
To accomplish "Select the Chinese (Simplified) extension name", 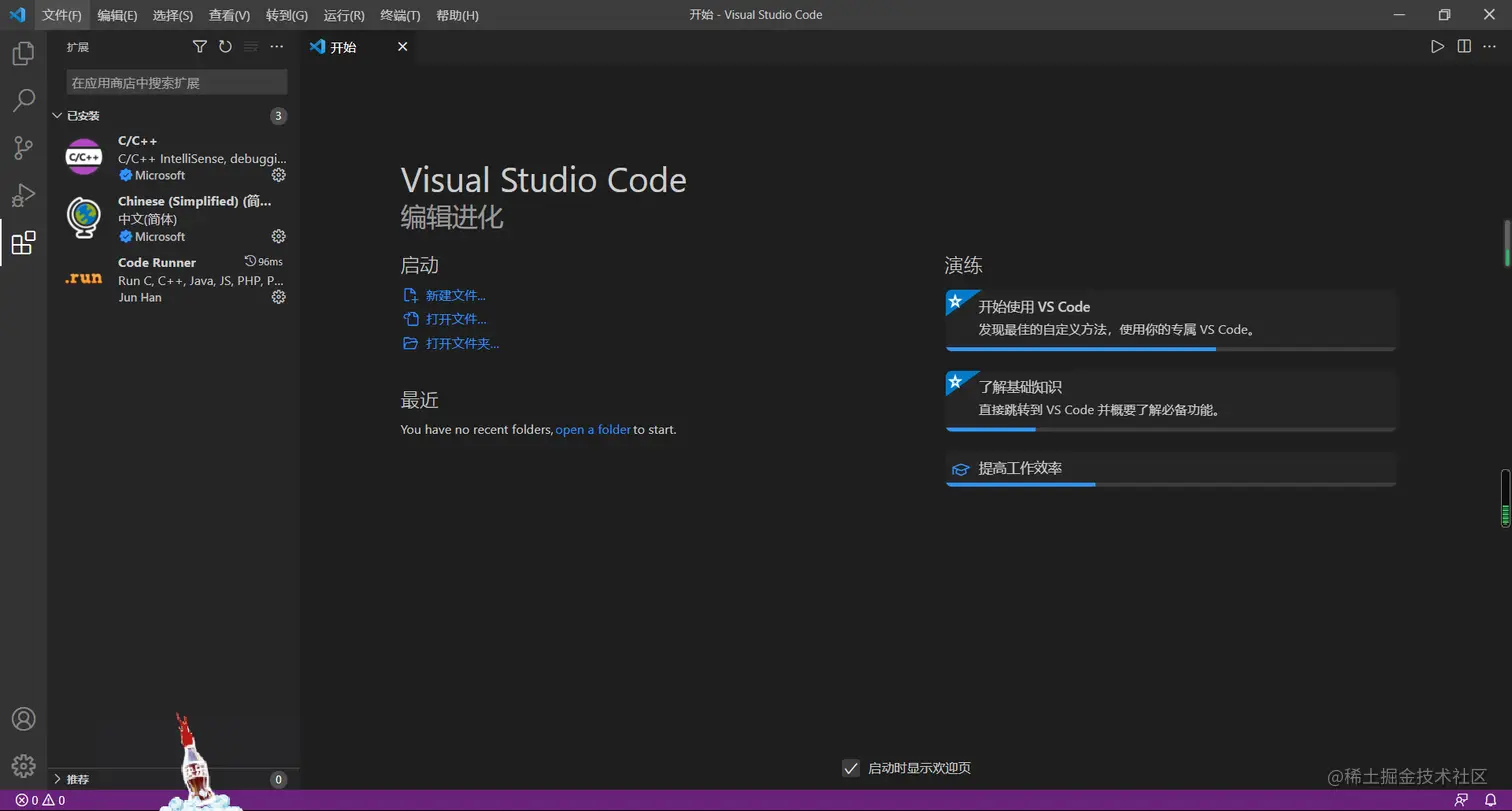I will point(194,201).
